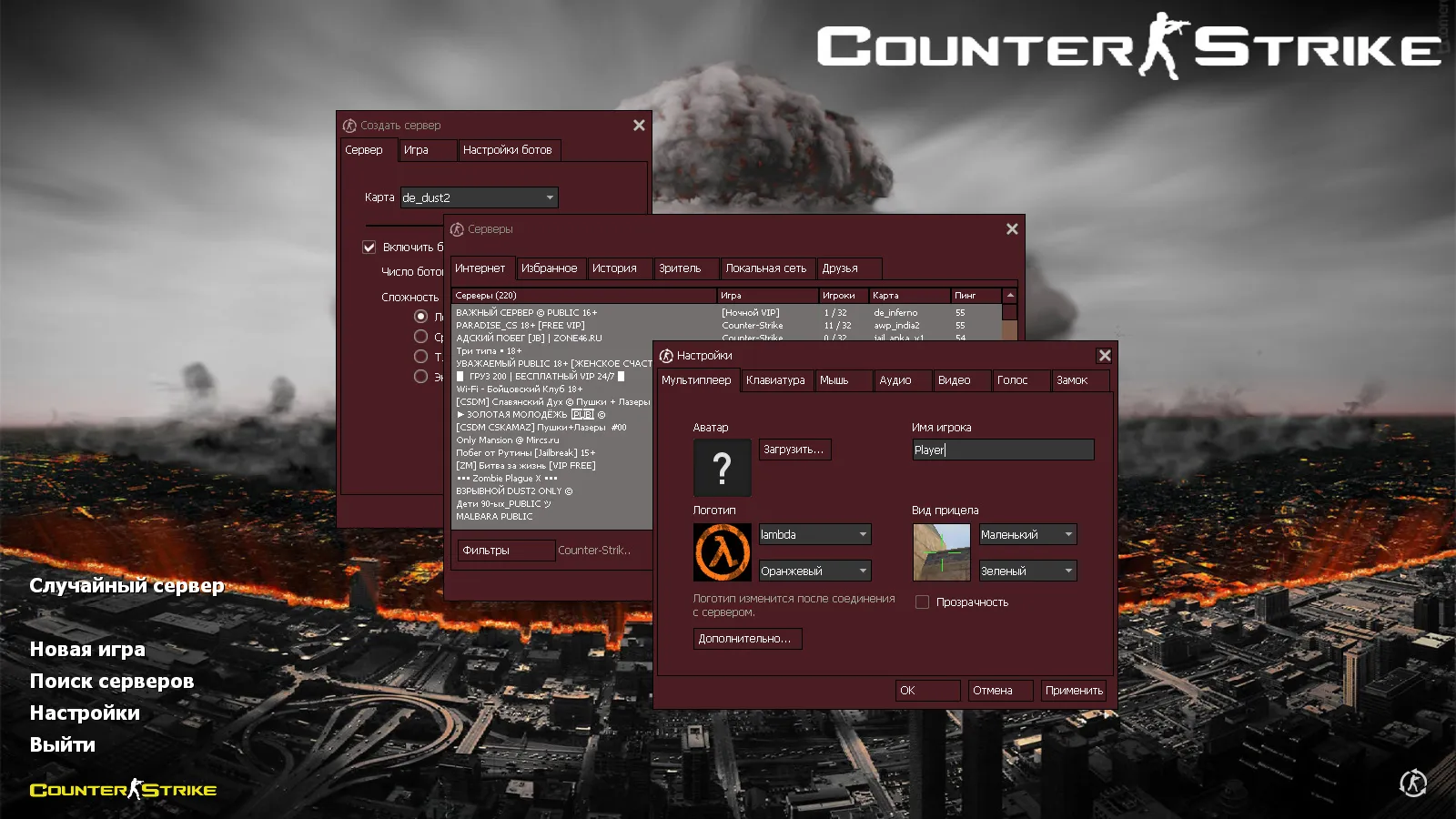Select the first difficulty radio button

pos(420,317)
